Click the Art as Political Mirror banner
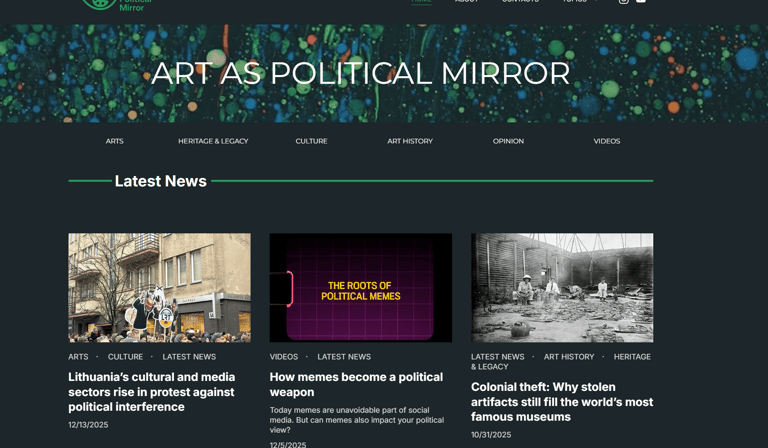The width and height of the screenshot is (768, 448). pyautogui.click(x=384, y=73)
